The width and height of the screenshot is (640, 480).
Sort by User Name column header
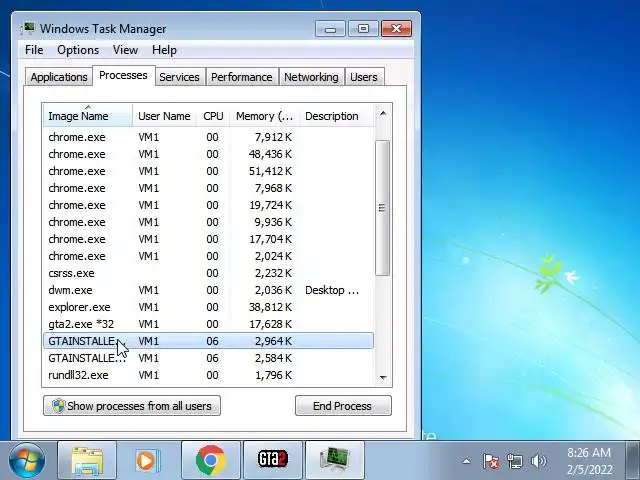(164, 116)
